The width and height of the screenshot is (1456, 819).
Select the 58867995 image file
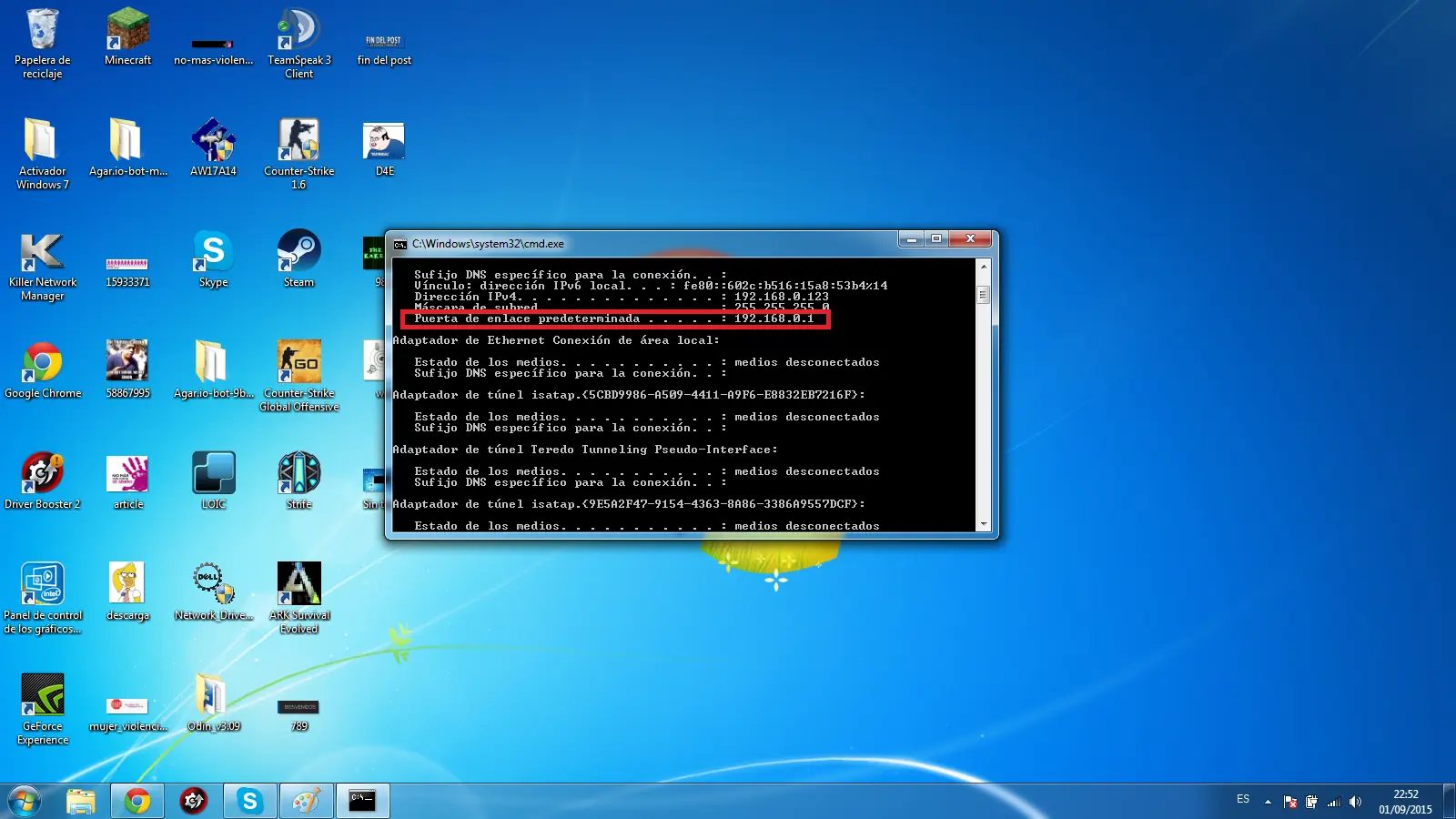[127, 369]
